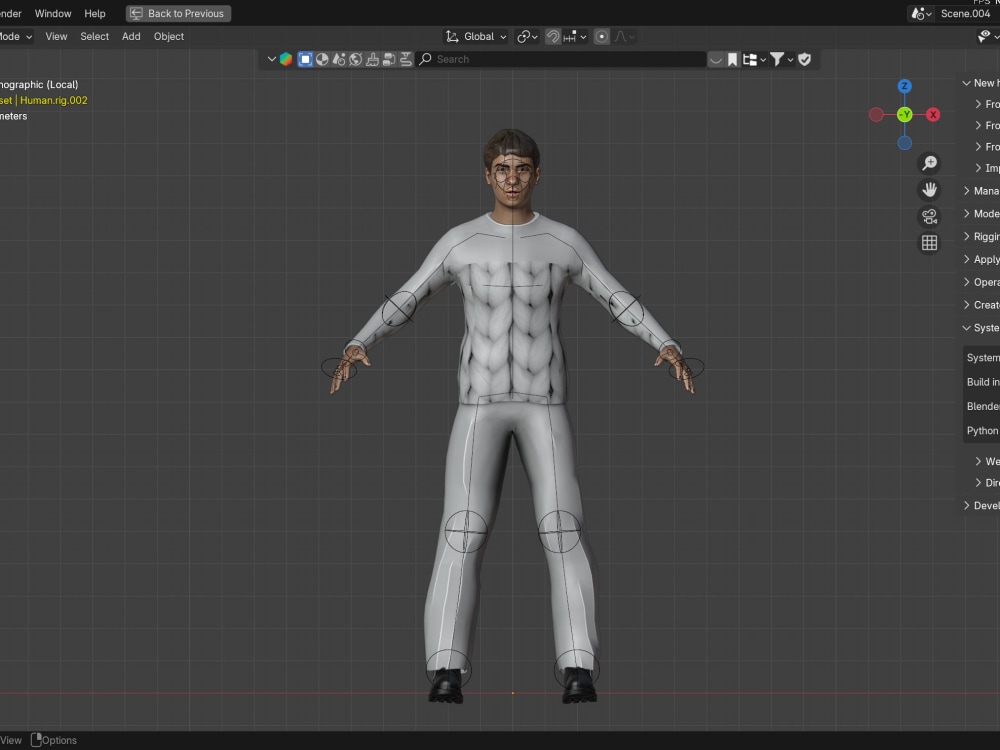The width and height of the screenshot is (1000, 750).
Task: Open the scene browse icon dropdown
Action: click(922, 13)
